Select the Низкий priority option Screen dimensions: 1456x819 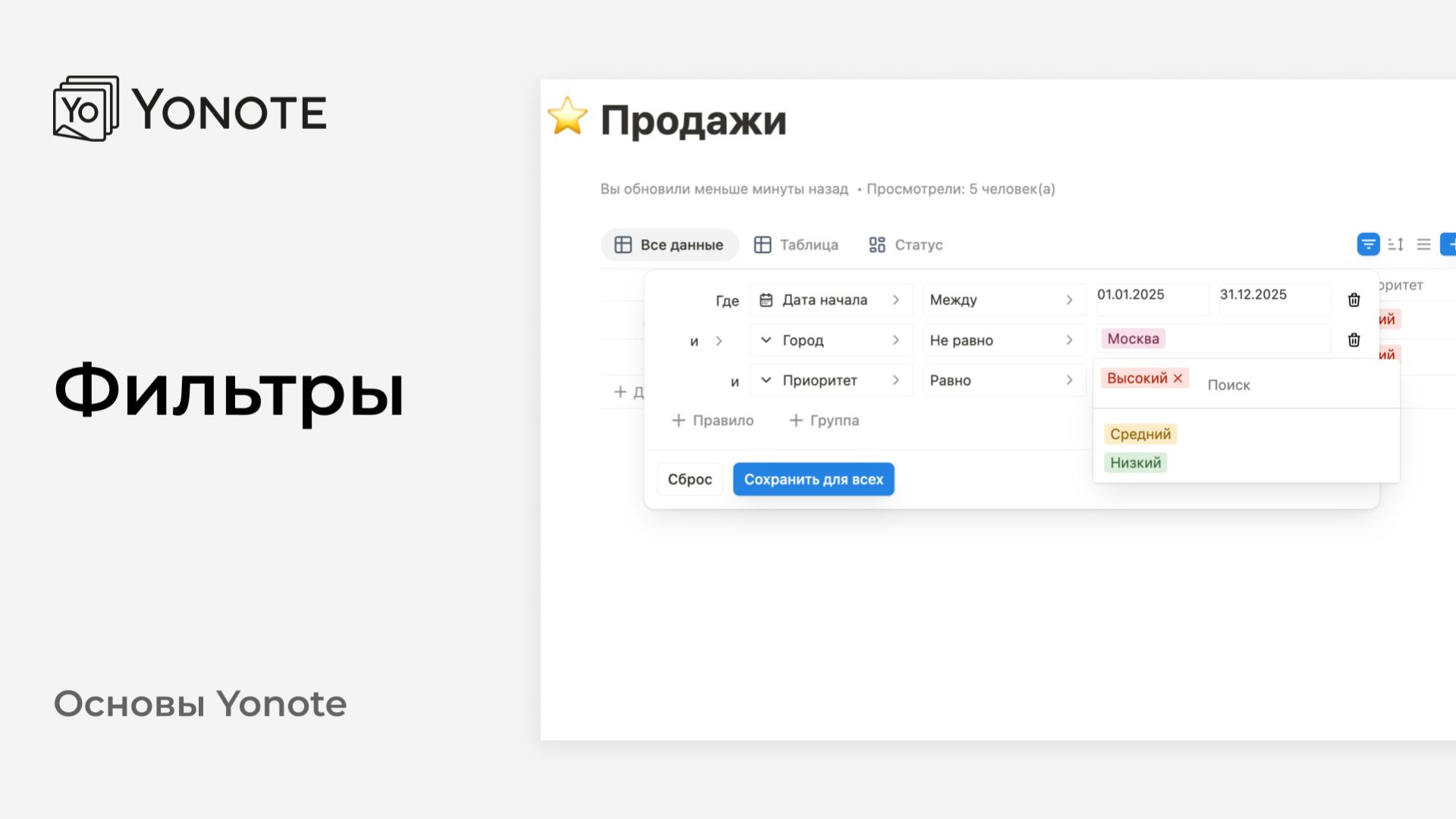(x=1135, y=463)
